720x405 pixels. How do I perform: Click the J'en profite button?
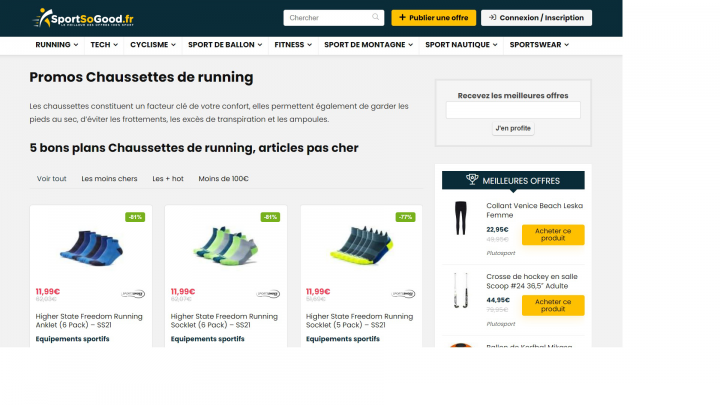[513, 128]
